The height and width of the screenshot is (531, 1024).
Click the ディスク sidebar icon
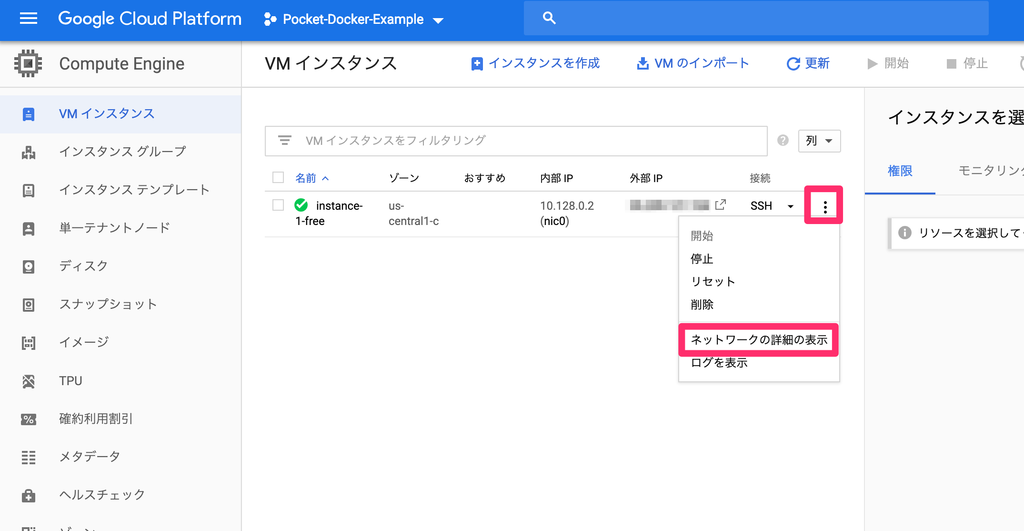click(28, 266)
